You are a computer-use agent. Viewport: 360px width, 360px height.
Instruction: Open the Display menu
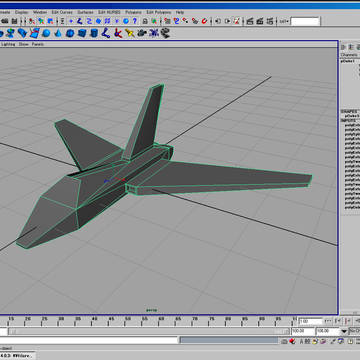click(21, 12)
